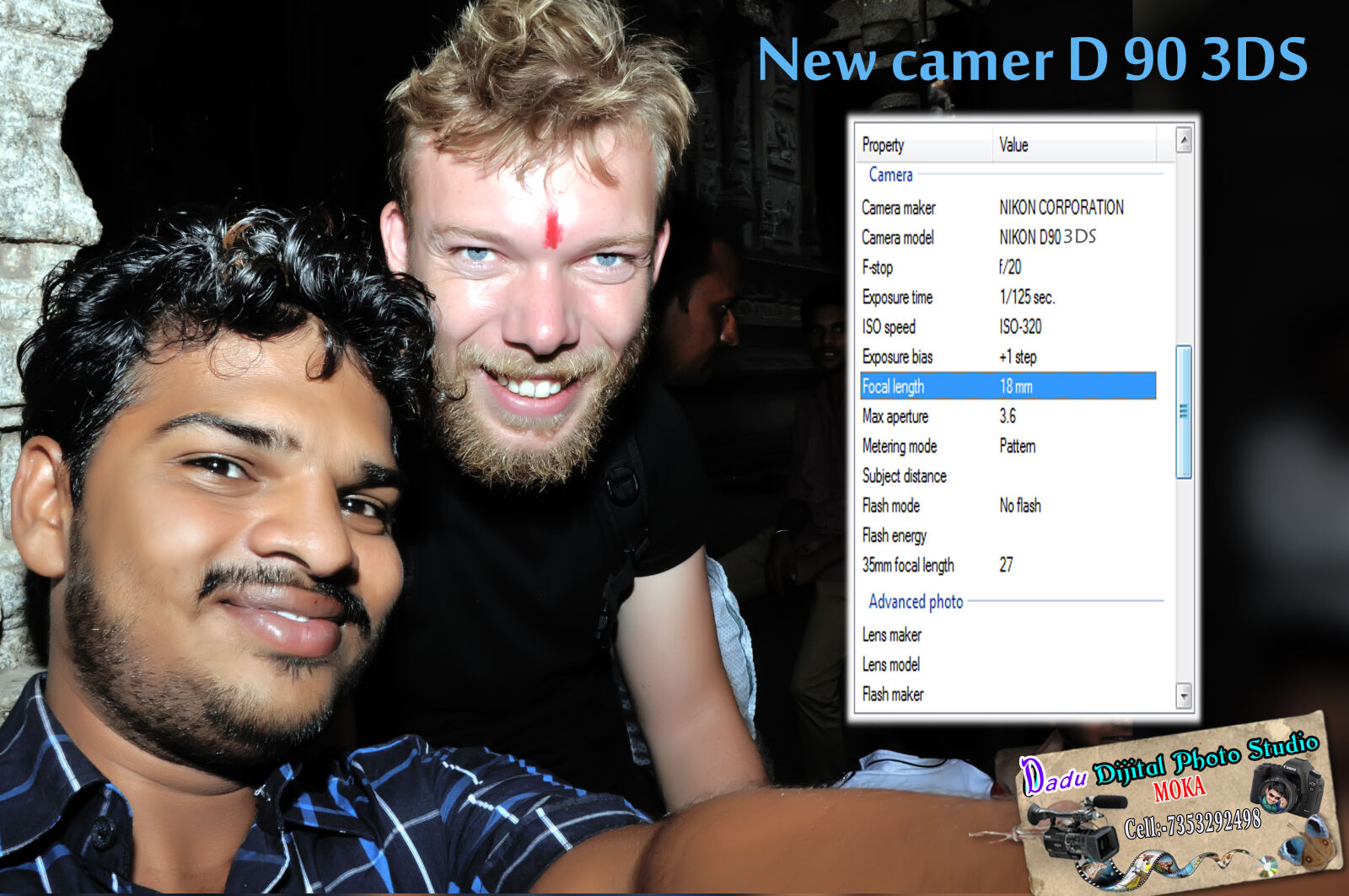Click the 18 mm focal length value
Image resolution: width=1349 pixels, height=896 pixels.
click(x=1016, y=386)
